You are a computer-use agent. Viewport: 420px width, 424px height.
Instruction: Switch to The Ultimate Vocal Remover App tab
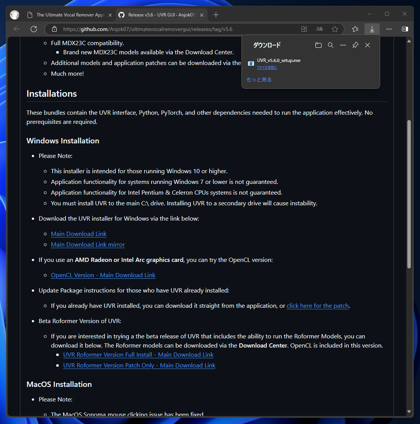coord(69,15)
